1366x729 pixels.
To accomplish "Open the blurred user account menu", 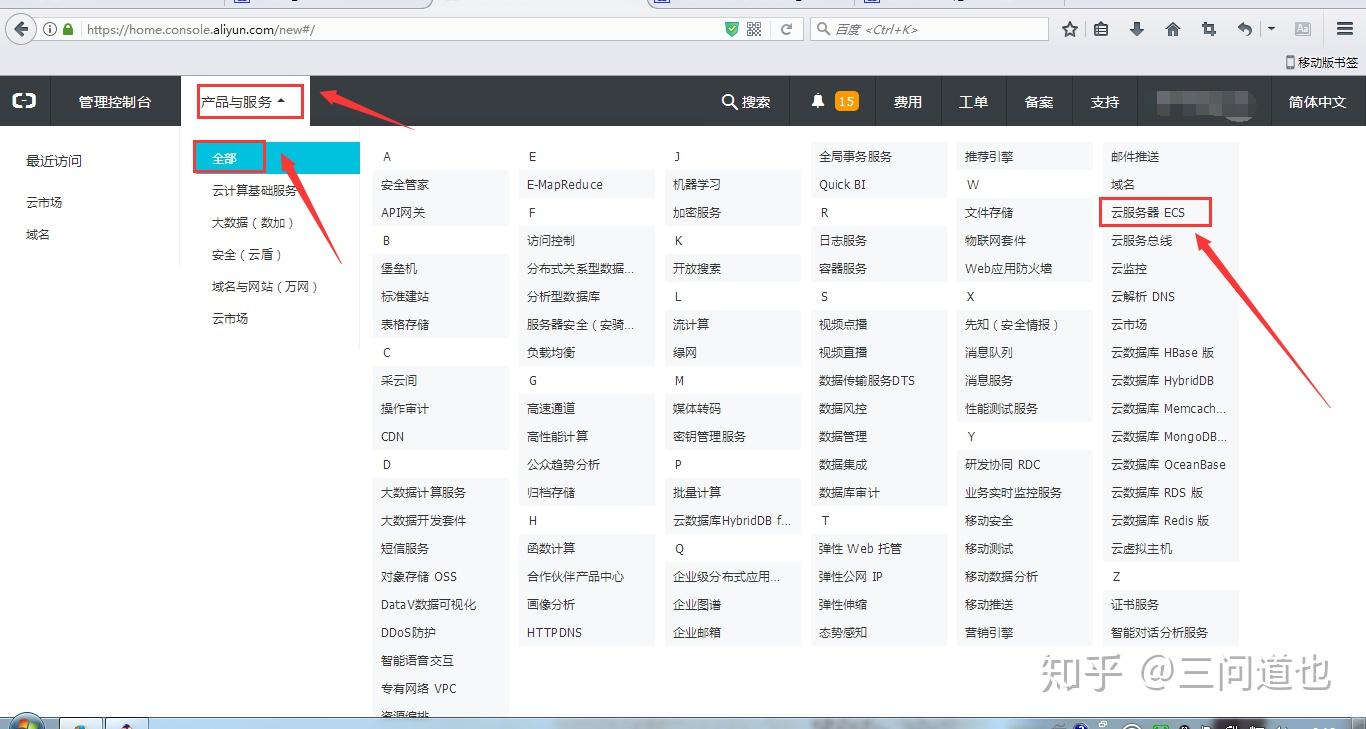I will (1204, 102).
